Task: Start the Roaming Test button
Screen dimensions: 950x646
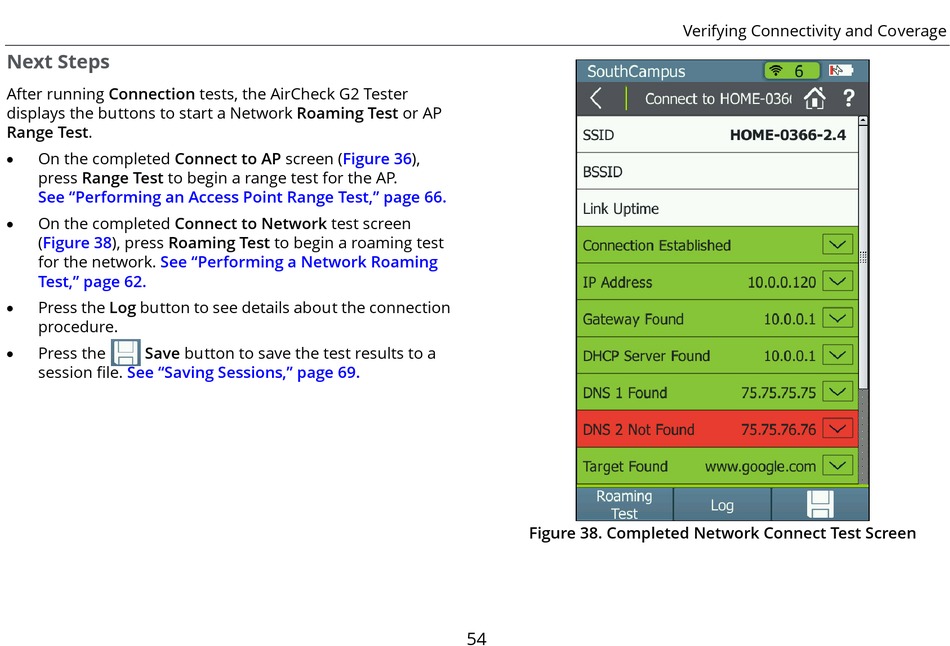Action: (625, 504)
